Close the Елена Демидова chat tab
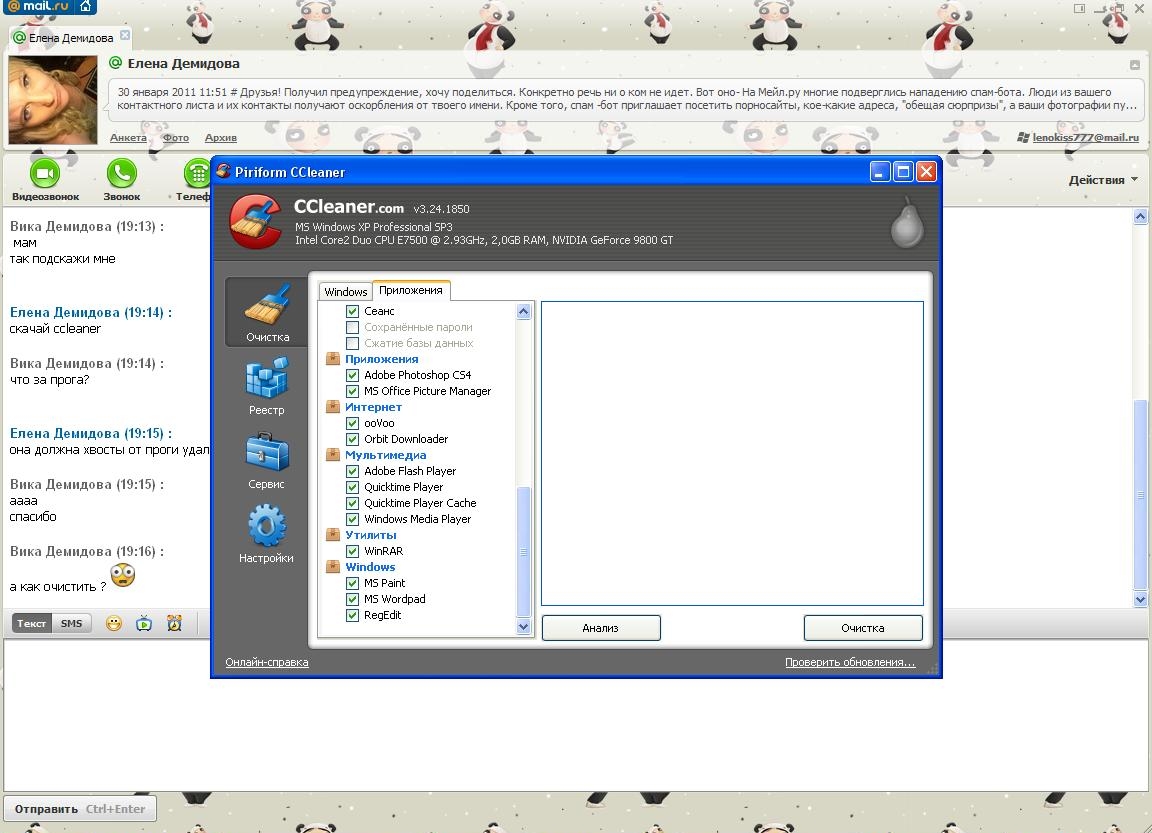The width and height of the screenshot is (1152, 833). (x=125, y=35)
